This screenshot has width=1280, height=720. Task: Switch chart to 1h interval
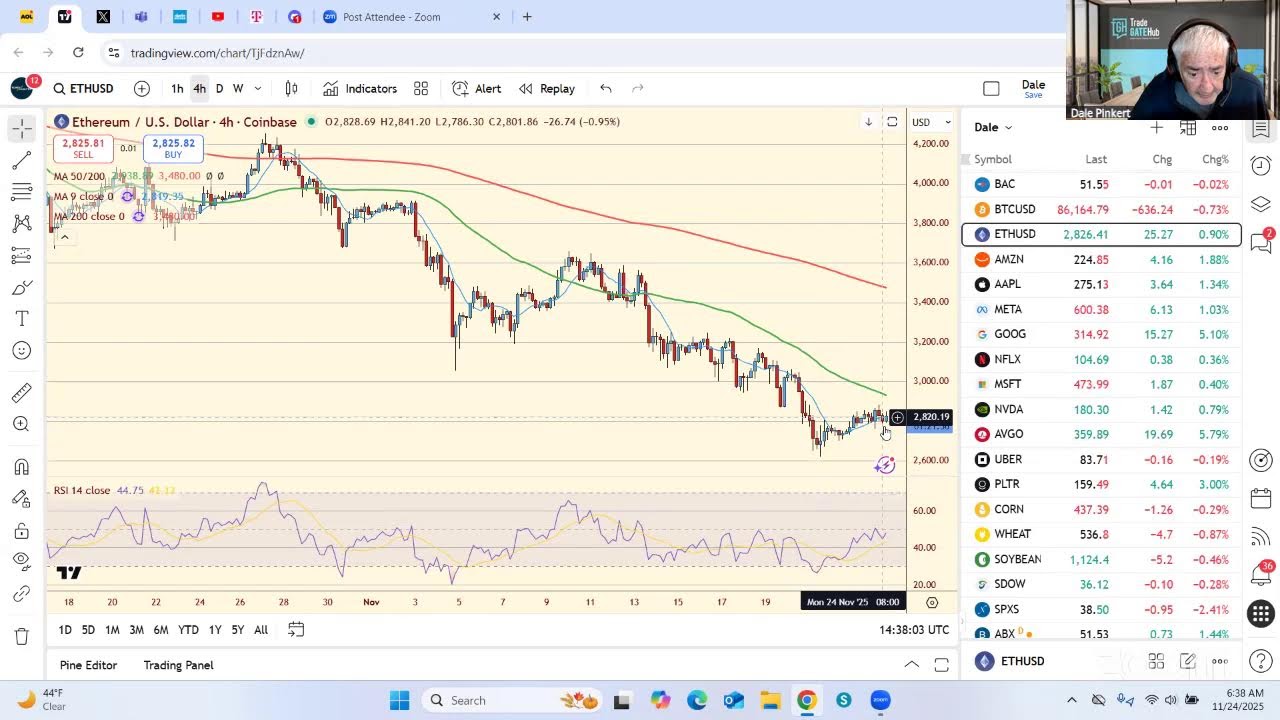177,89
